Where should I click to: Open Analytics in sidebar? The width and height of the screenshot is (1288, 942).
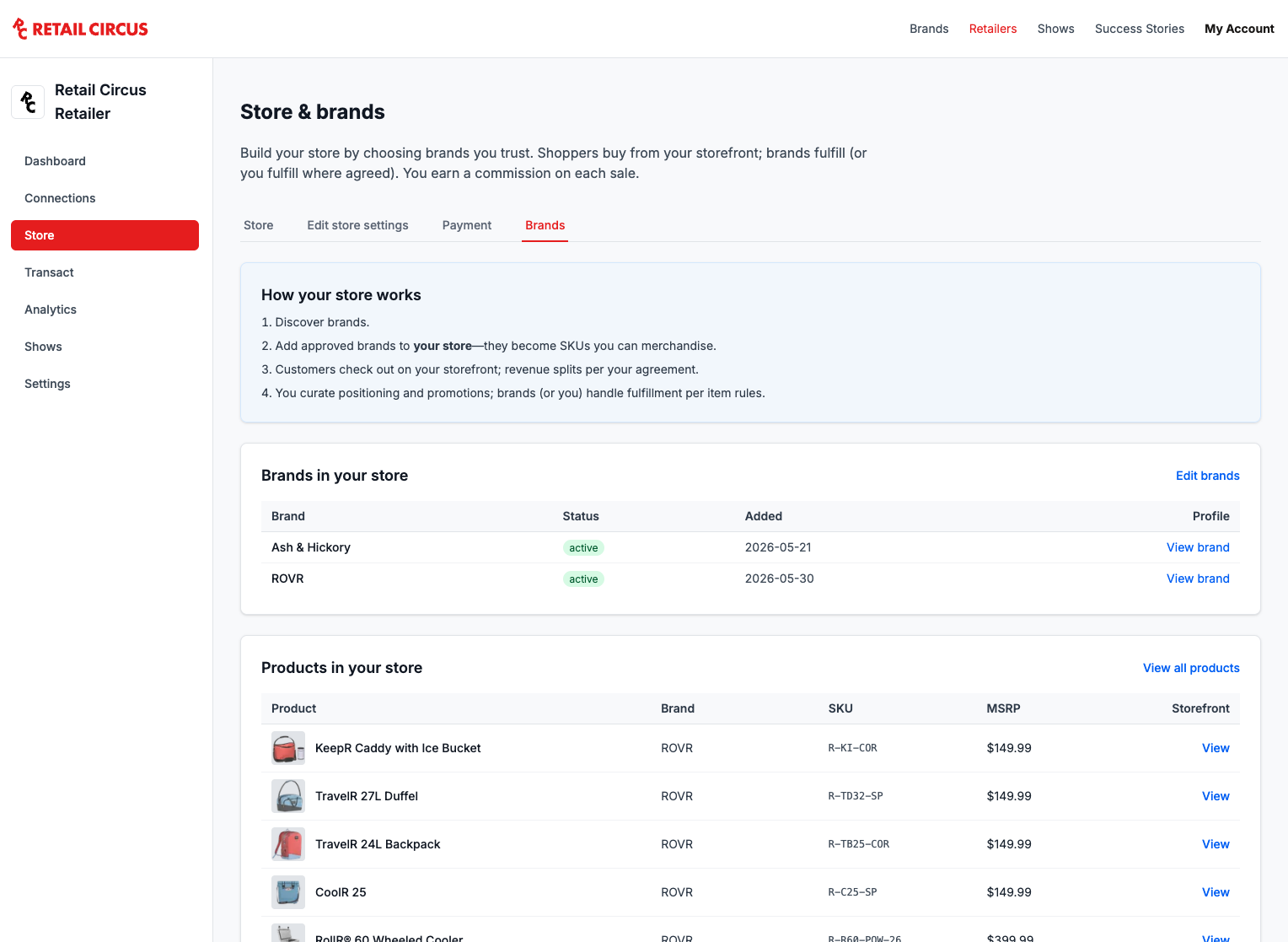tap(105, 310)
